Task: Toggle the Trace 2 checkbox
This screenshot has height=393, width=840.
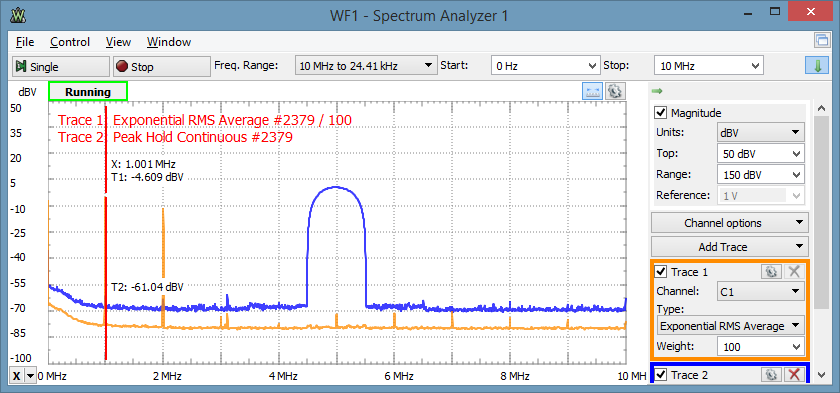Action: pyautogui.click(x=661, y=375)
